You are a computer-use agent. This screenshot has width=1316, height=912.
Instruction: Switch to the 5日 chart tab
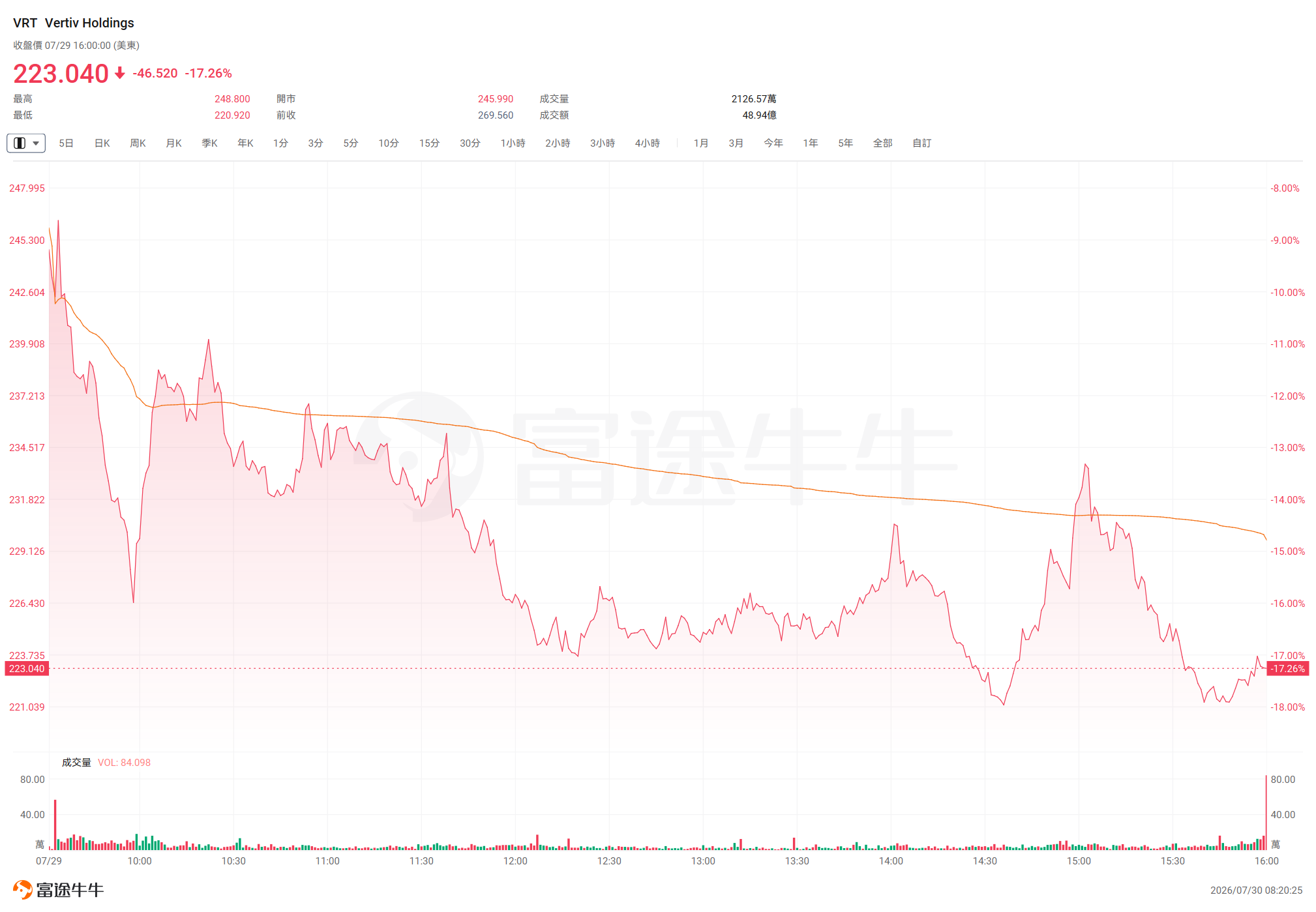coord(66,143)
